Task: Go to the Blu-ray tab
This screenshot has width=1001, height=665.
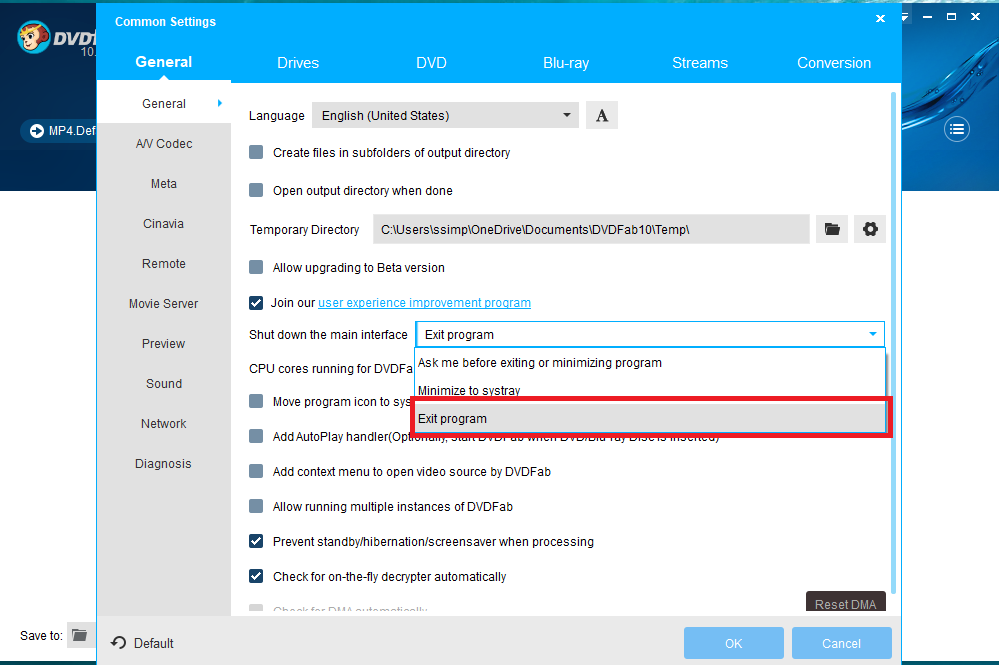Action: click(566, 63)
